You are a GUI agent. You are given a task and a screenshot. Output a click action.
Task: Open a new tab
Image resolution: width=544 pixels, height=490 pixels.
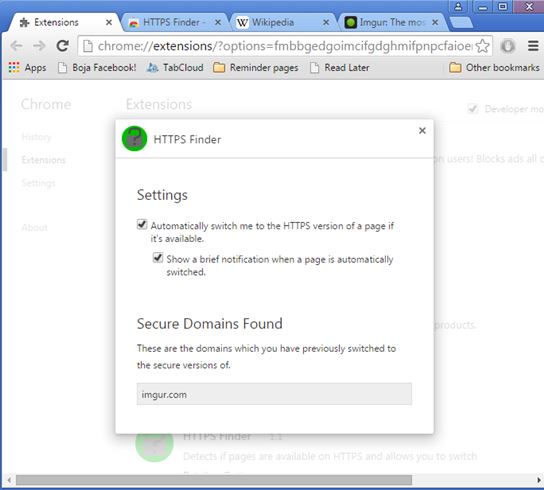coord(461,23)
